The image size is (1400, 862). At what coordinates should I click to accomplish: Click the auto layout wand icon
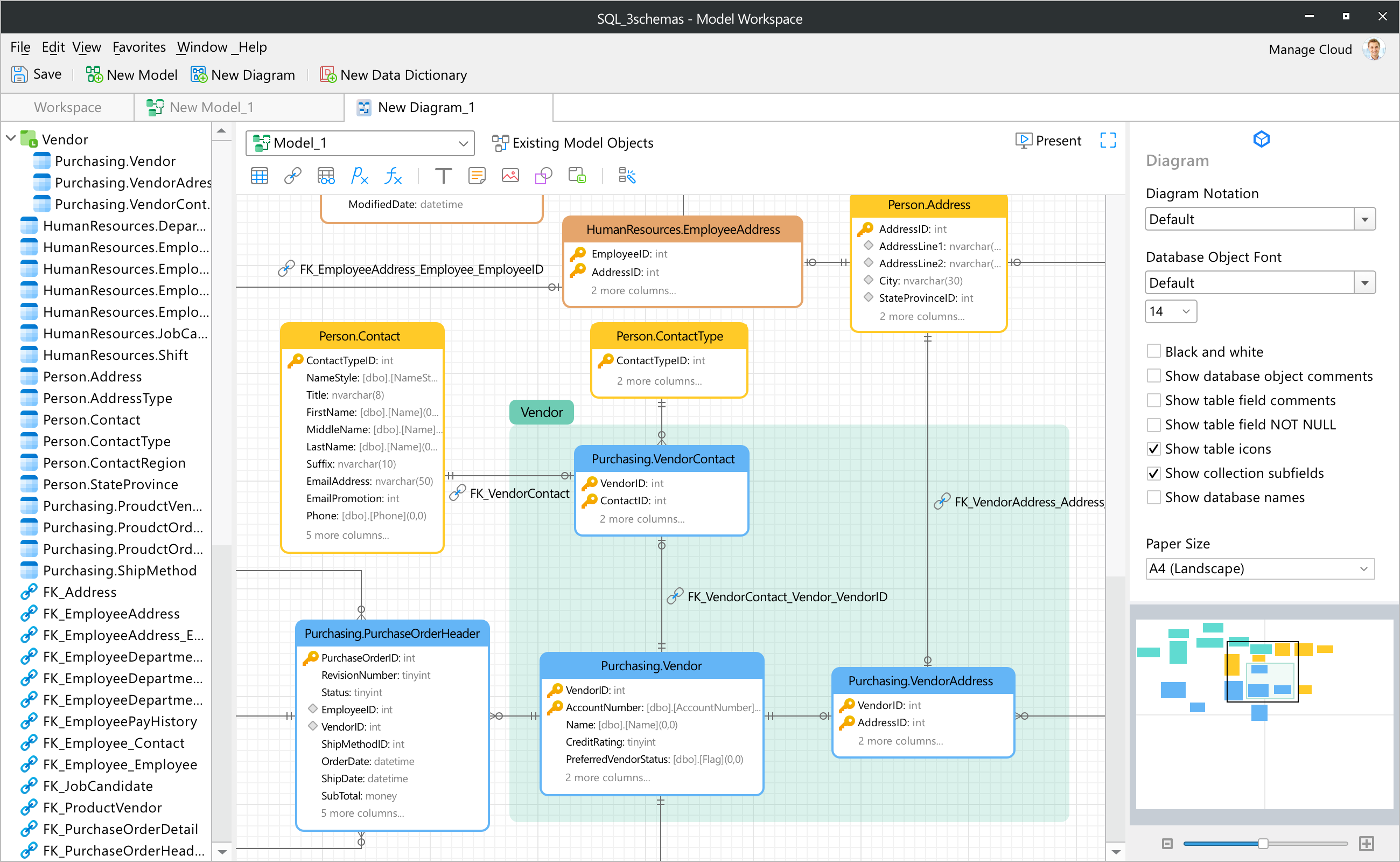tap(627, 176)
